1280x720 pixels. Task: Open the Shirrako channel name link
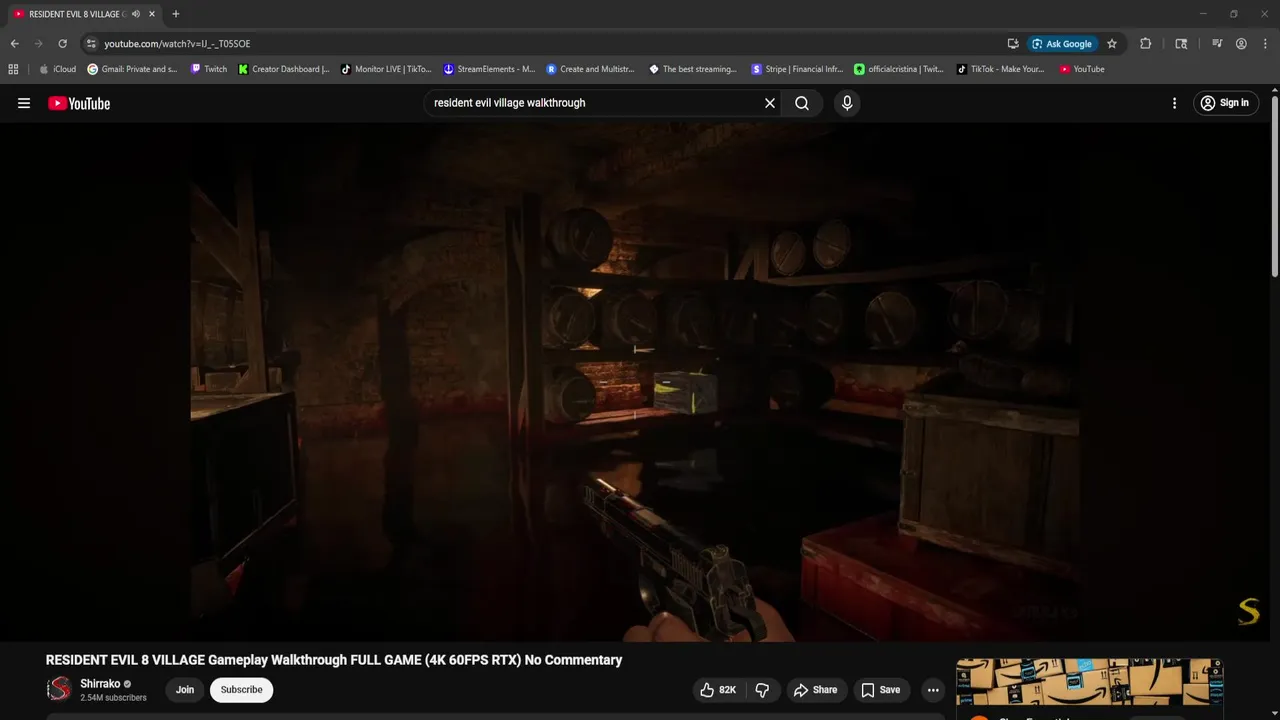pyautogui.click(x=100, y=684)
